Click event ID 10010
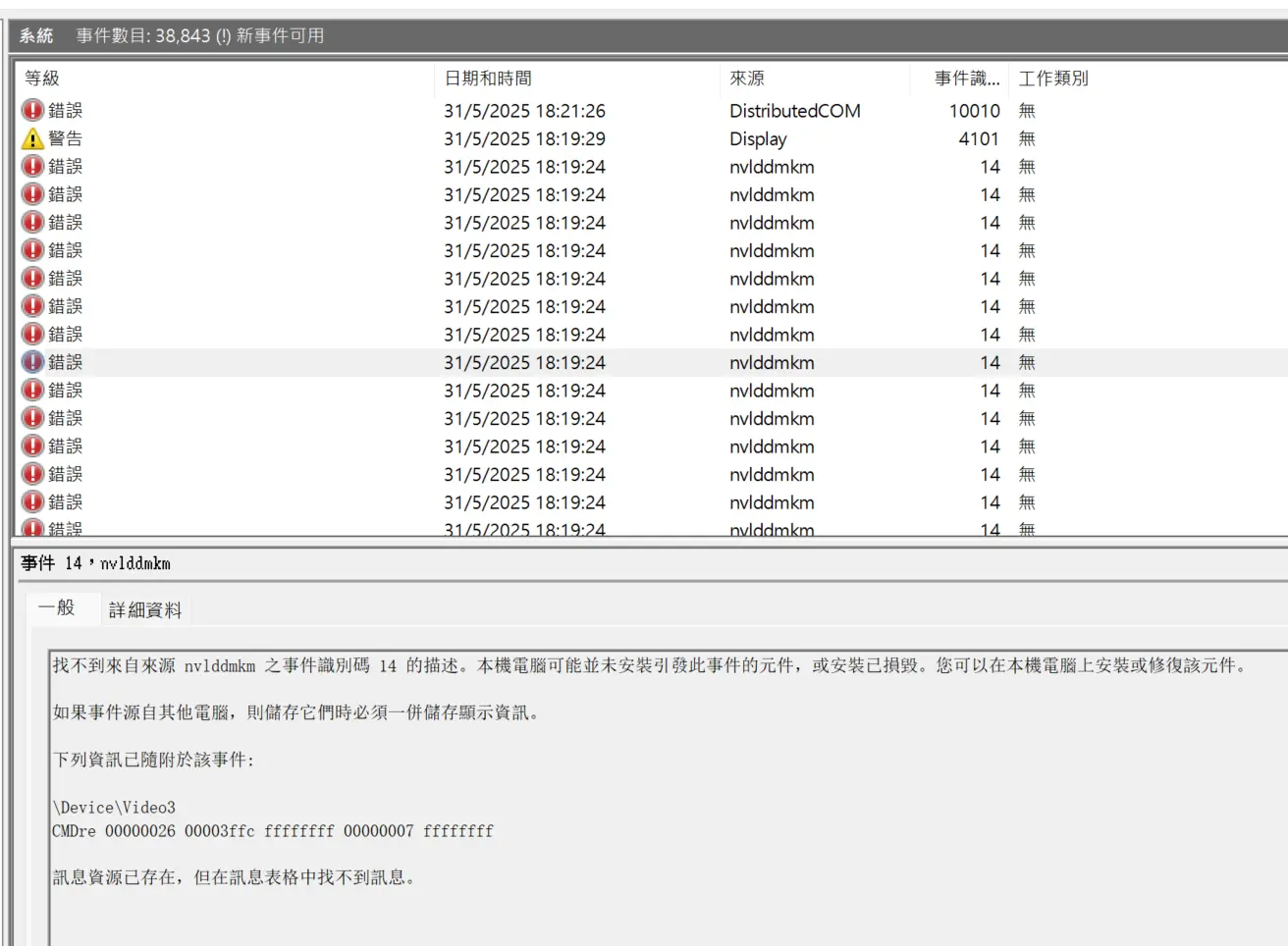This screenshot has width=1288, height=946. 975,111
